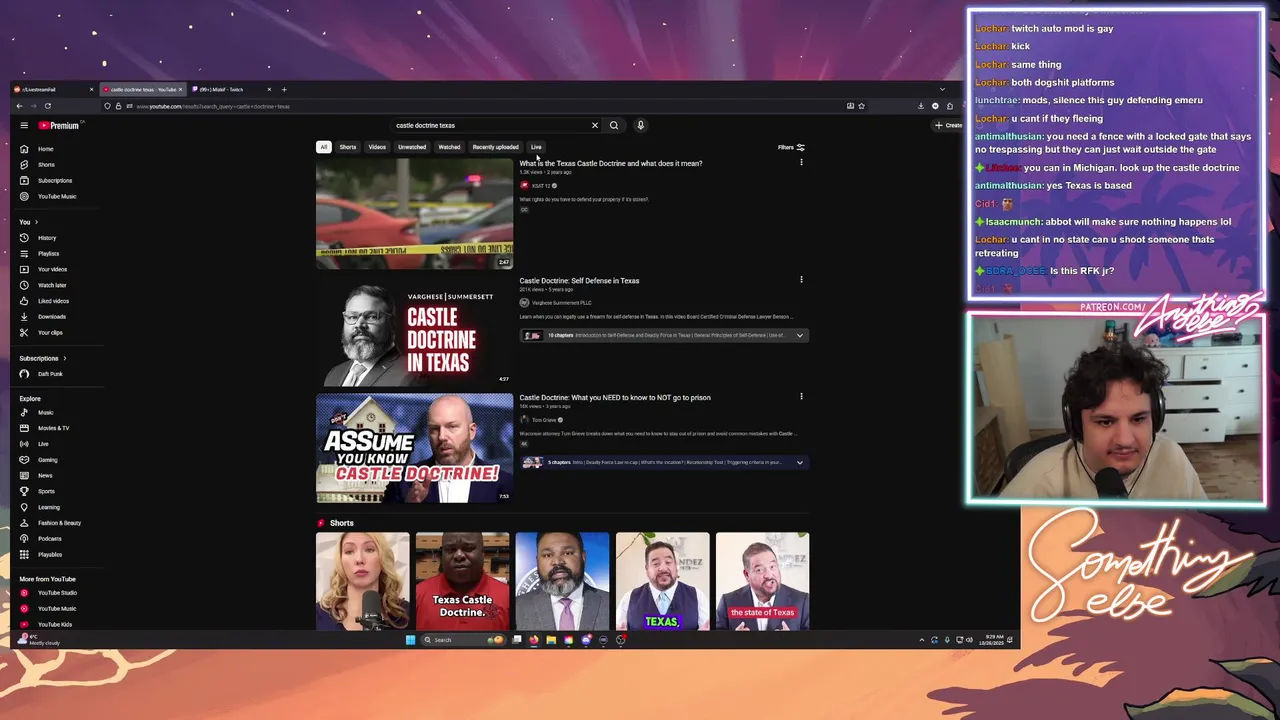
Task: Select the Shorts filter chip
Action: 348,147
